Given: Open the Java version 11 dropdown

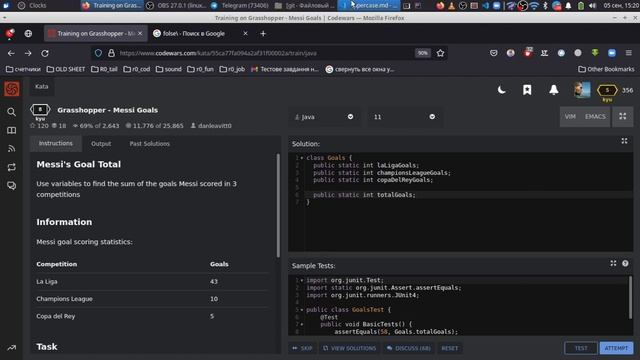Looking at the screenshot, I should pos(404,117).
